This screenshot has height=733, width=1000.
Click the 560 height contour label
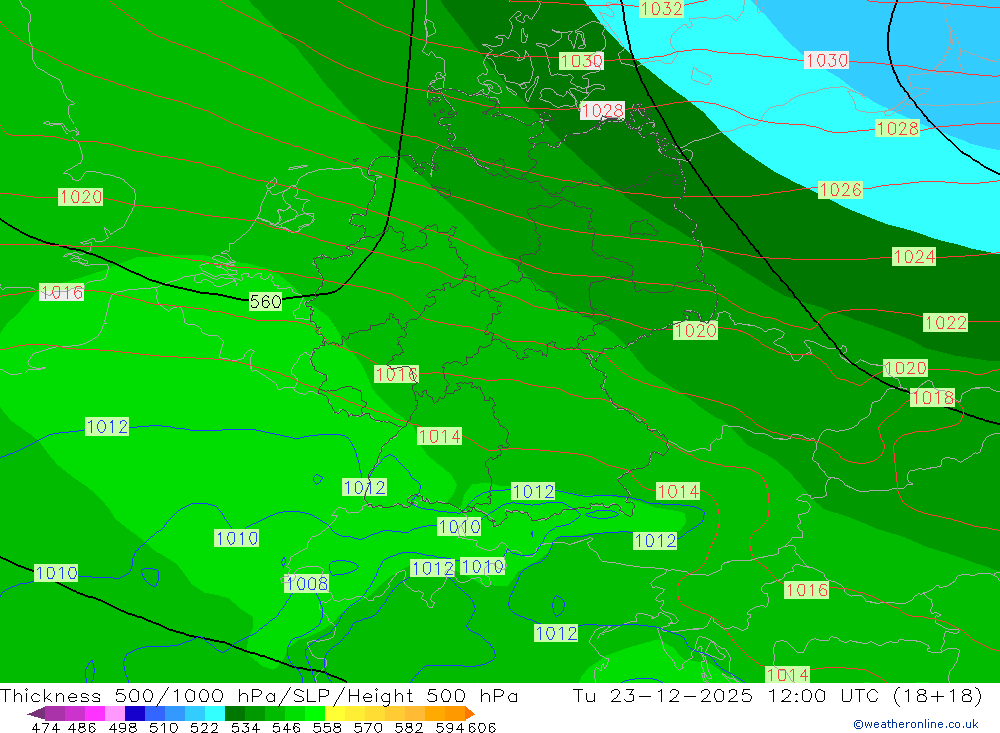(265, 301)
